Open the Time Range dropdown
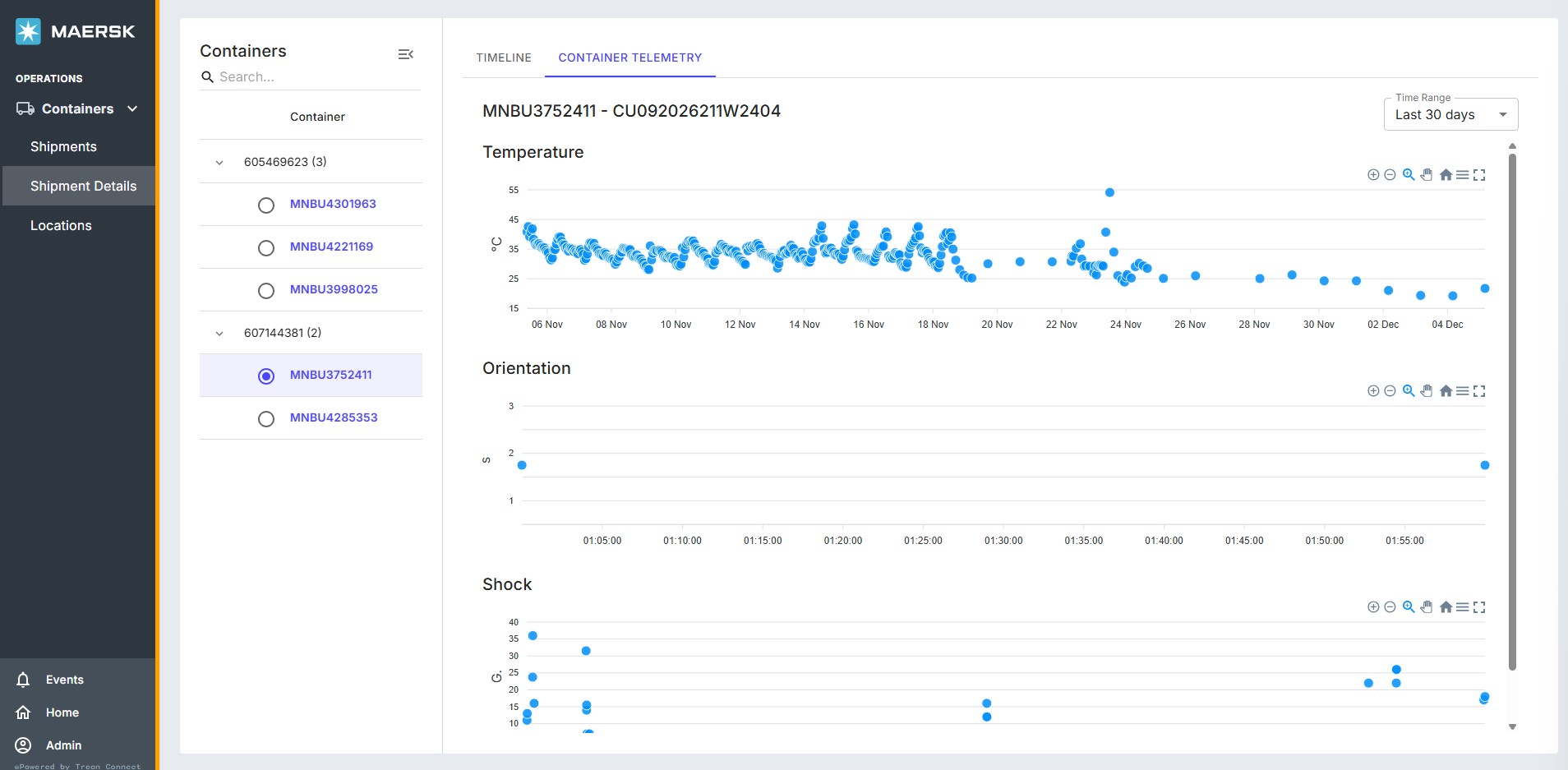The height and width of the screenshot is (770, 1568). pyautogui.click(x=1450, y=114)
